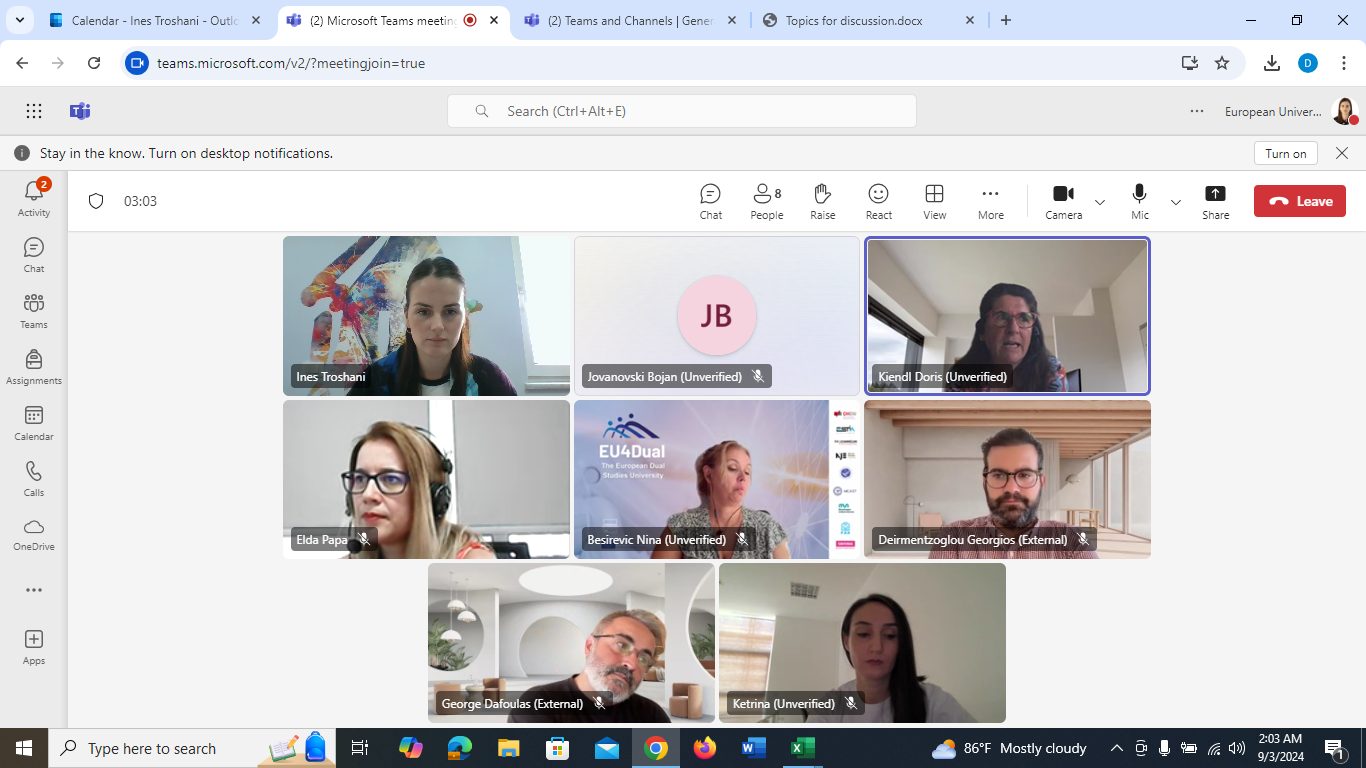Open Microsoft Word from the taskbar

tap(753, 748)
